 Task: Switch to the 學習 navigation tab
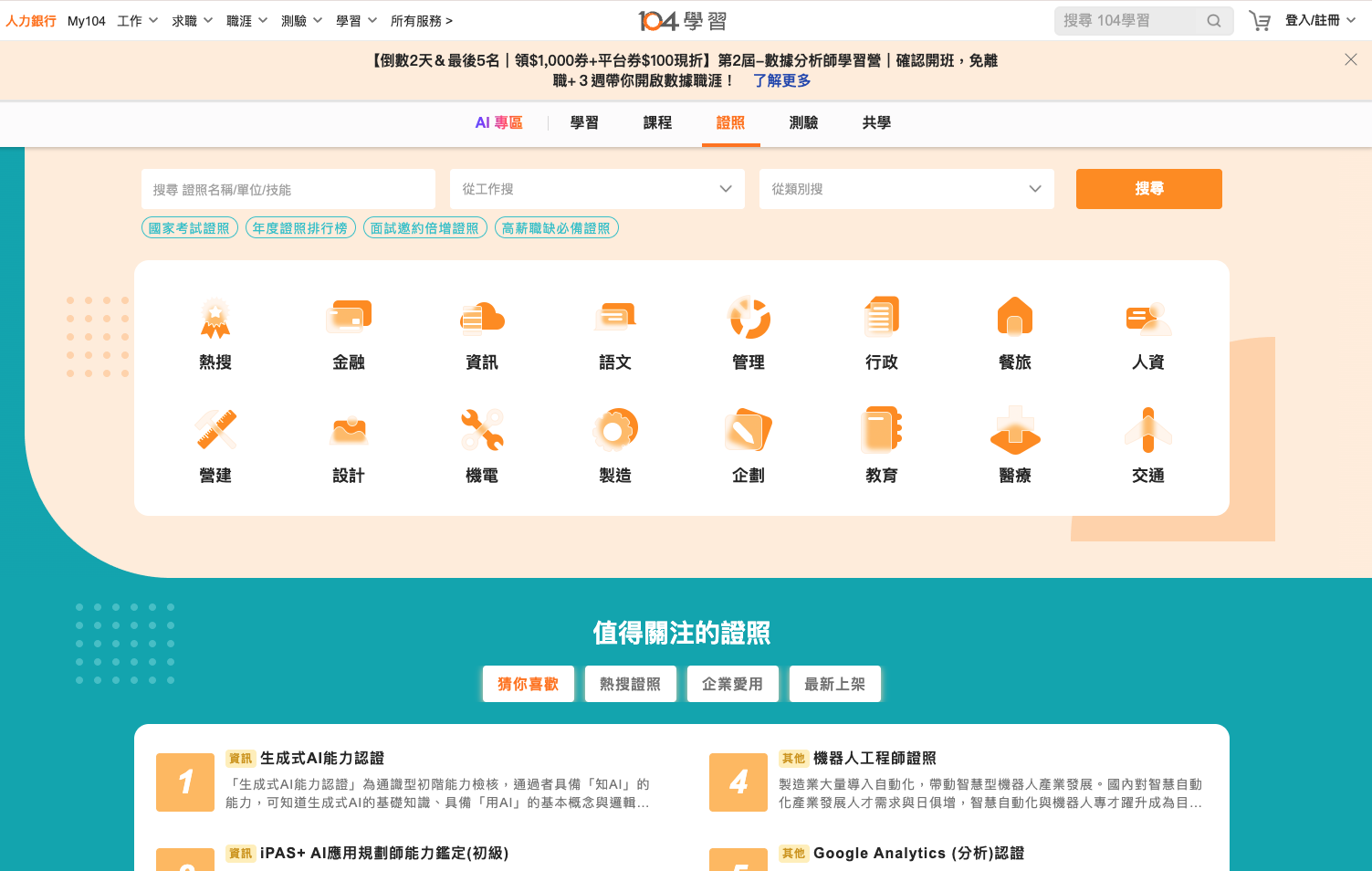point(584,122)
